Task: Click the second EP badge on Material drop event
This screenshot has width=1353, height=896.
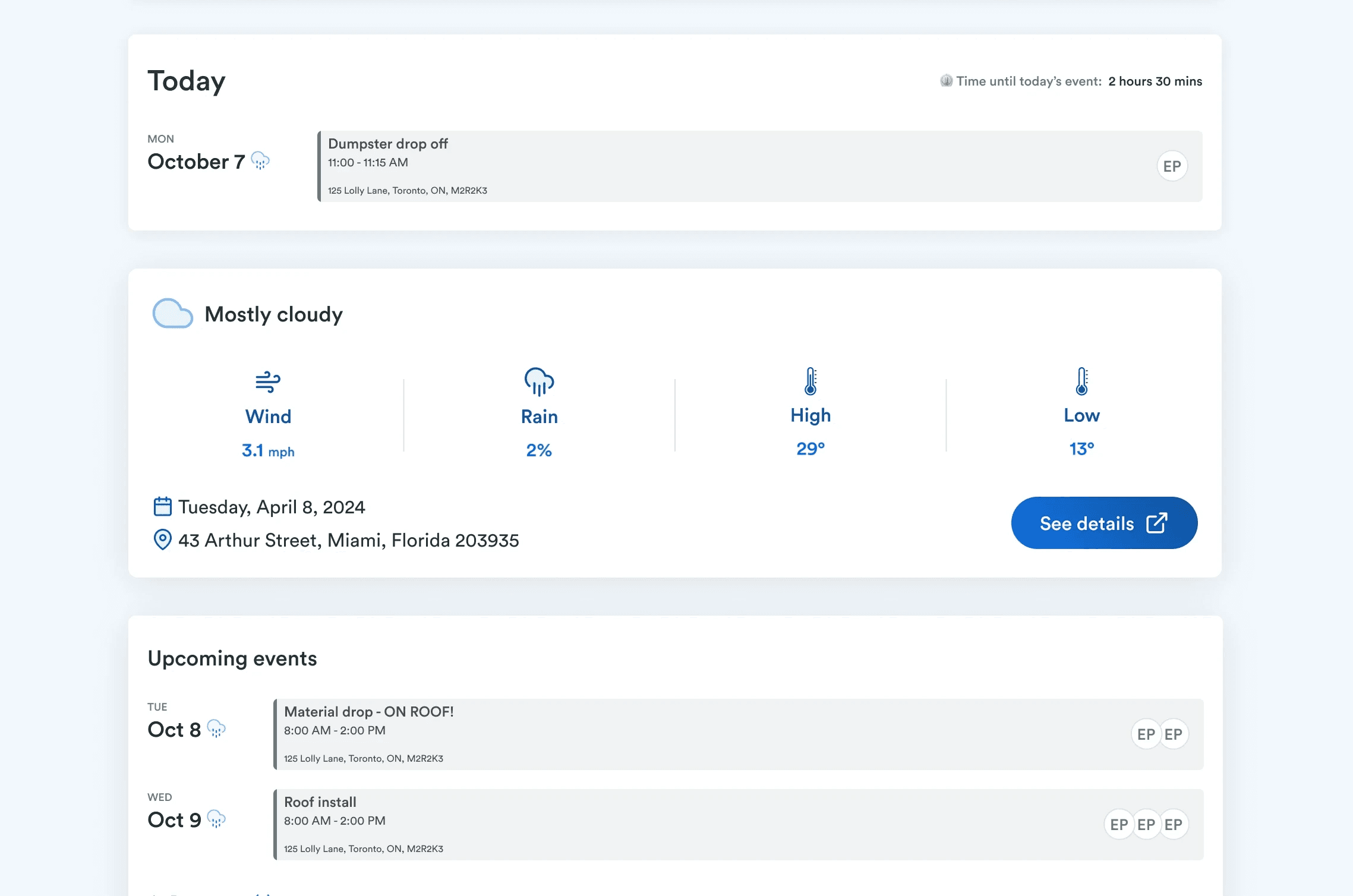Action: tap(1174, 734)
